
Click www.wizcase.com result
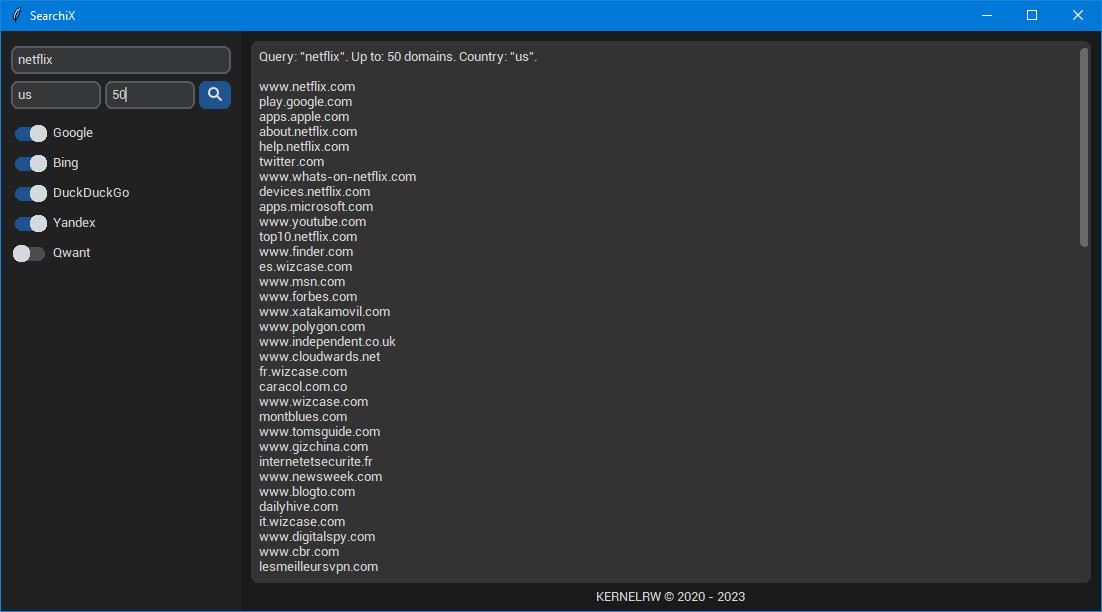[313, 401]
